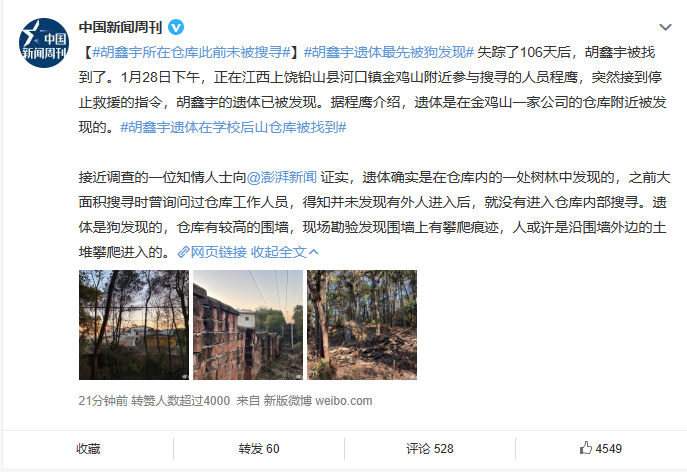The width and height of the screenshot is (687, 472).
Task: Visit the @澎湃新闻 mention
Action: coord(282,177)
